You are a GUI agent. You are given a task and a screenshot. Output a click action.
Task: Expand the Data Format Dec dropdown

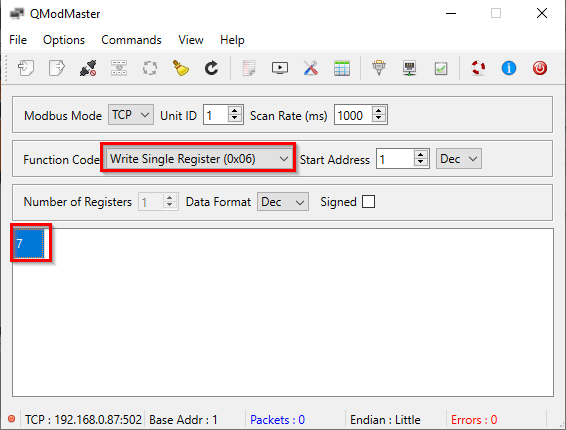[x=283, y=201]
